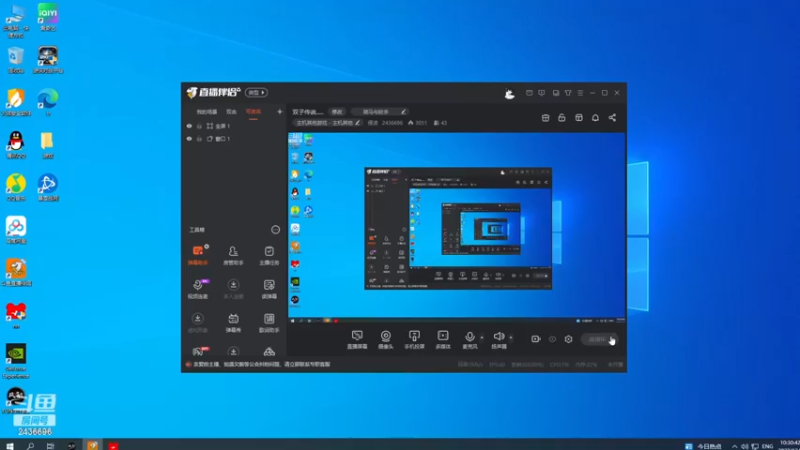Open the Microsoft Edge desktop shortcut
The width and height of the screenshot is (800, 450).
tap(47, 102)
